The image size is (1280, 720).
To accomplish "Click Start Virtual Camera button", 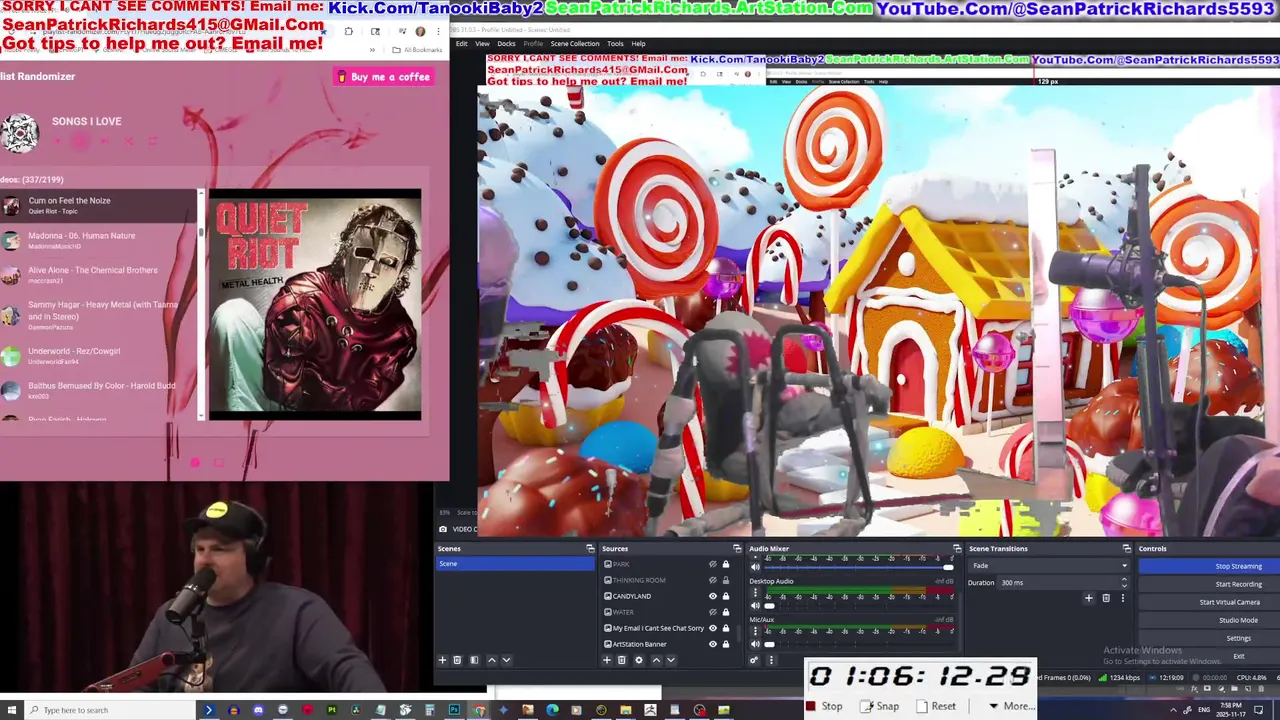I will pyautogui.click(x=1209, y=602).
